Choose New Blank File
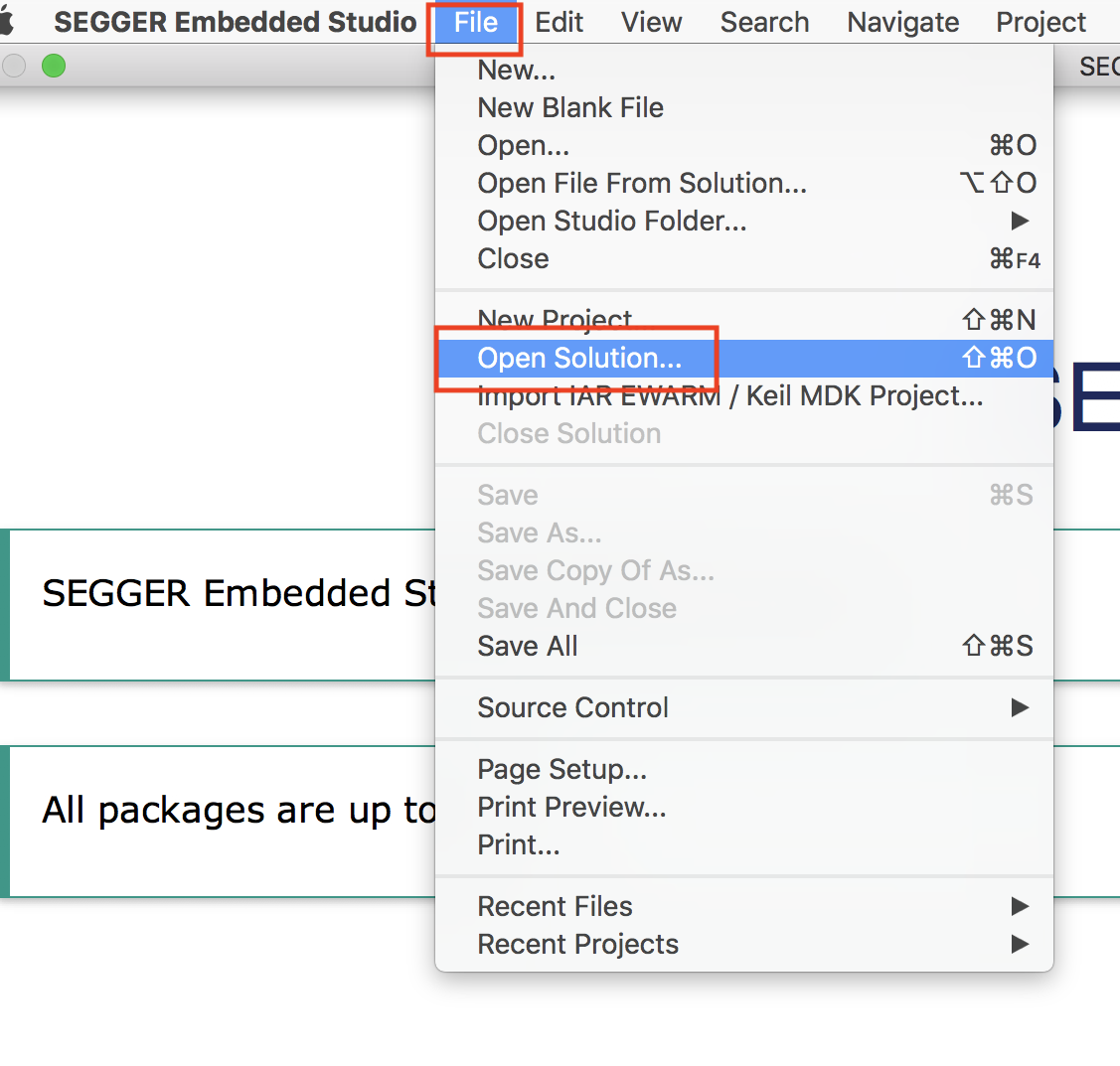 744,108
